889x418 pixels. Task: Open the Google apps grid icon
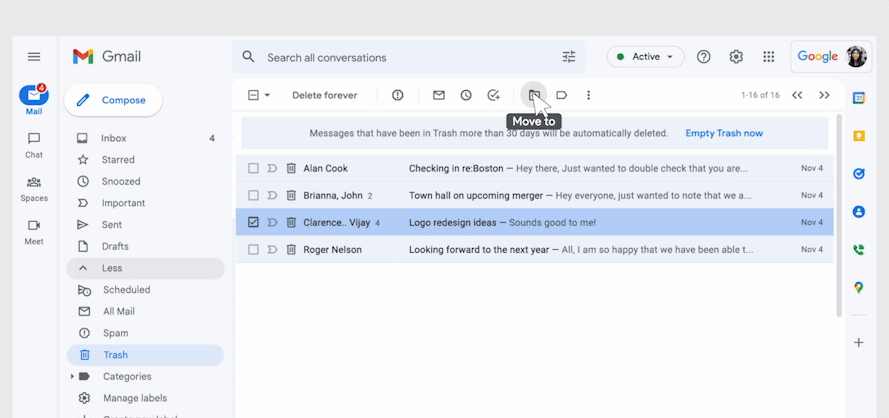tap(768, 57)
